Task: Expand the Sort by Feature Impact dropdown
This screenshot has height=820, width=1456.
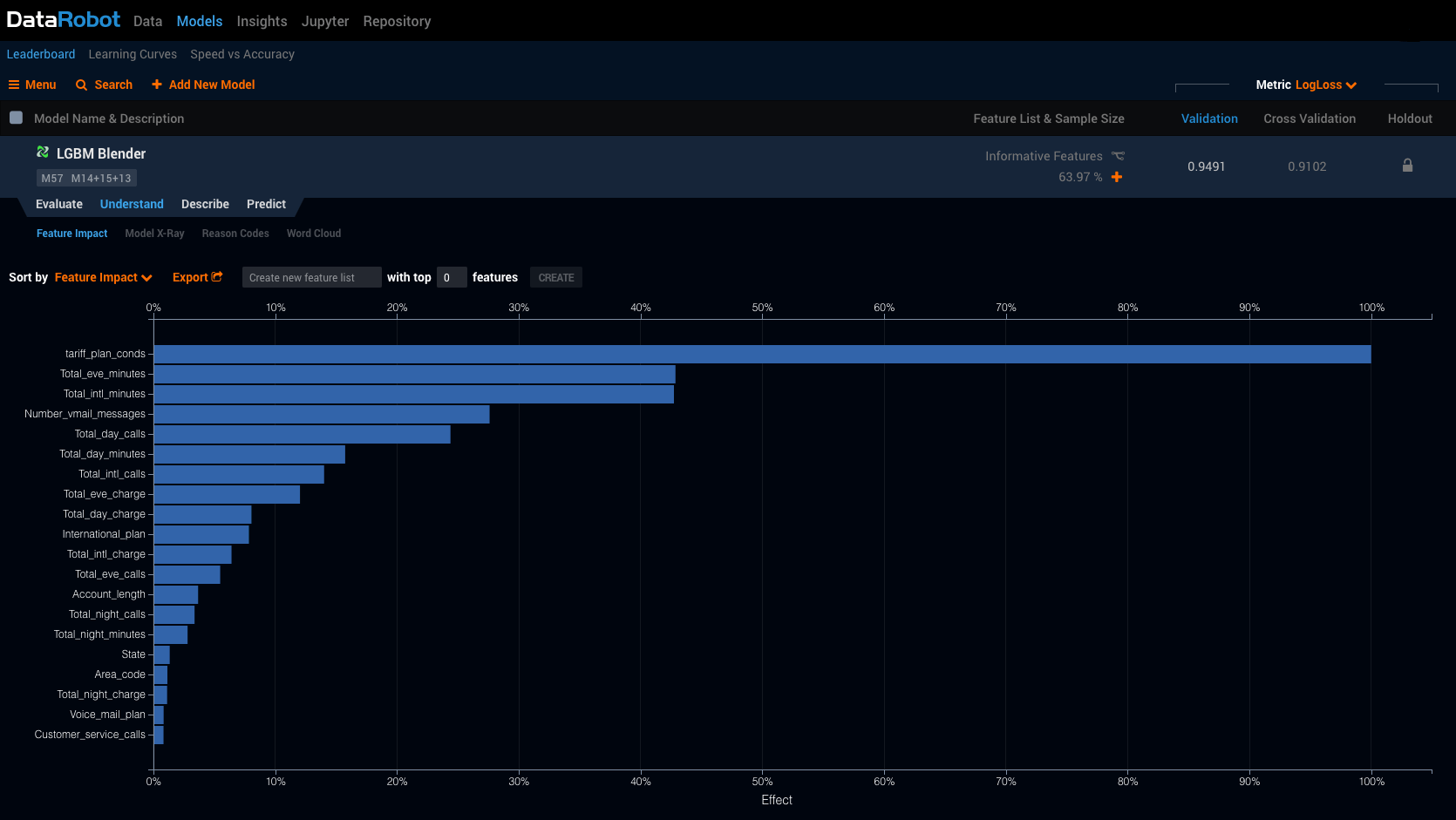Action: tap(103, 278)
